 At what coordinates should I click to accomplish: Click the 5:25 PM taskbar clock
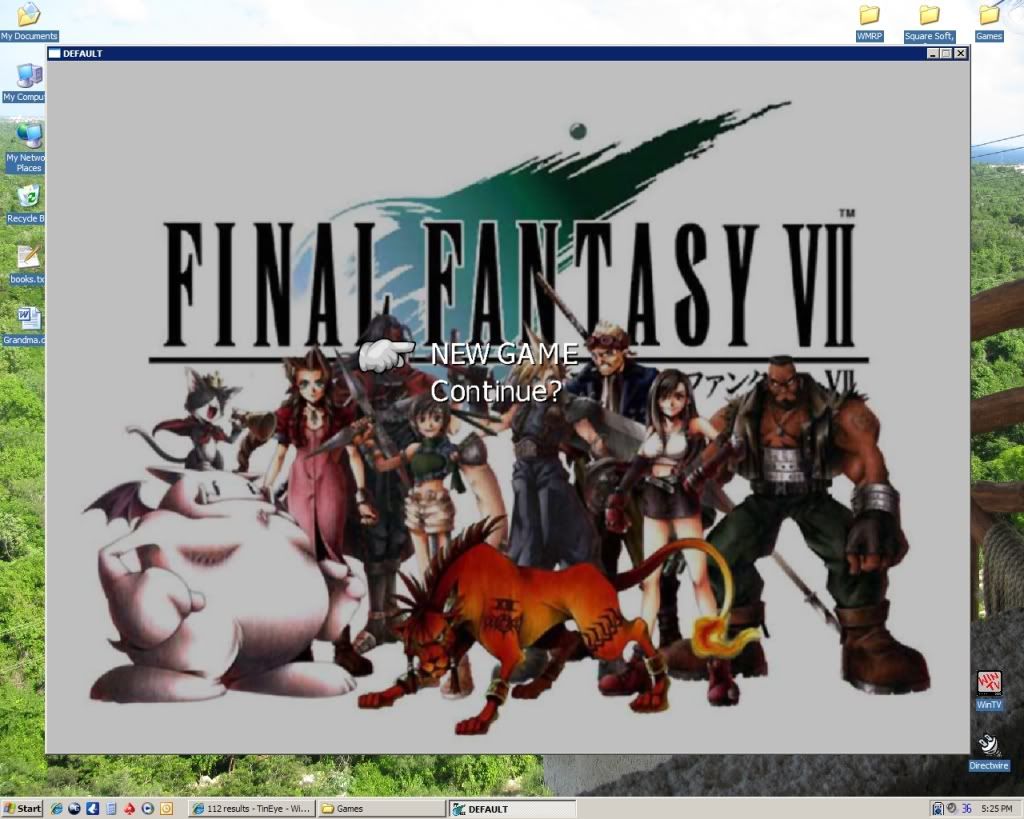(997, 809)
